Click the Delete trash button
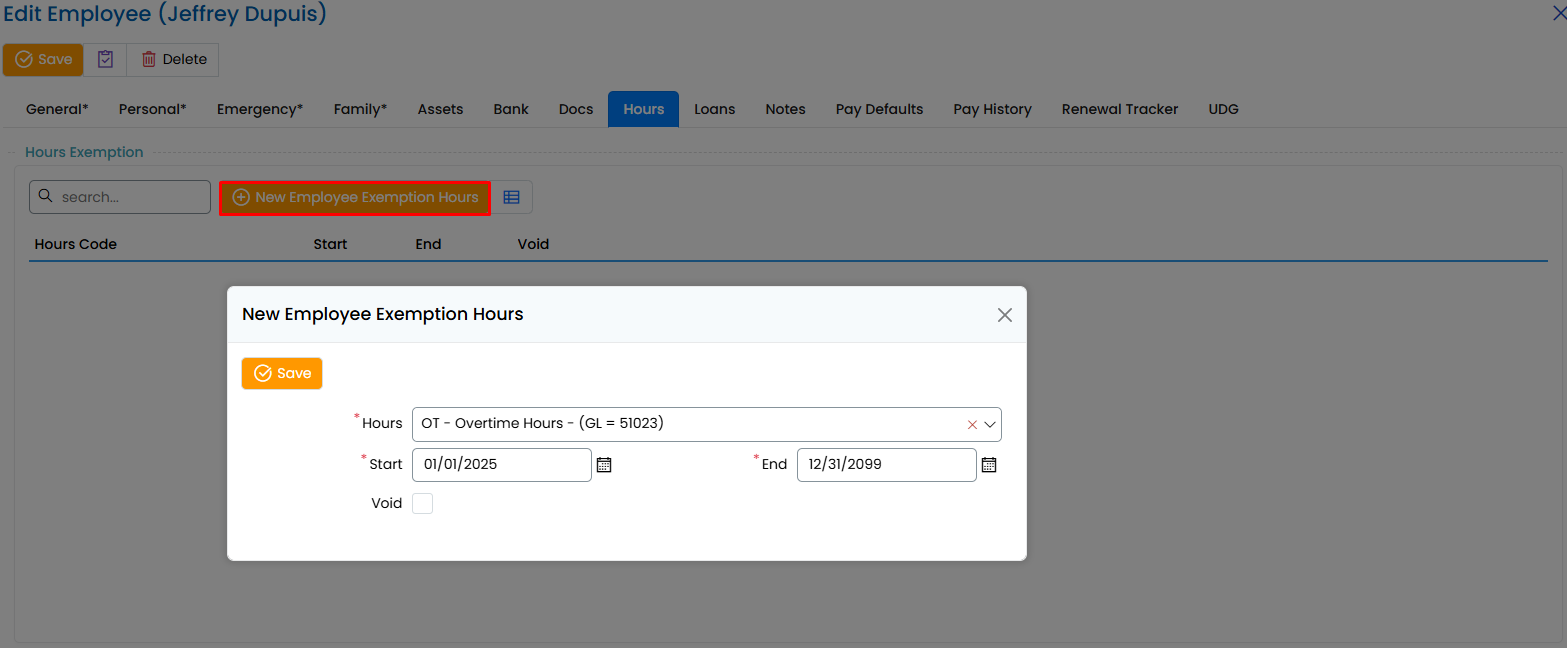The height and width of the screenshot is (648, 1567). tap(173, 60)
